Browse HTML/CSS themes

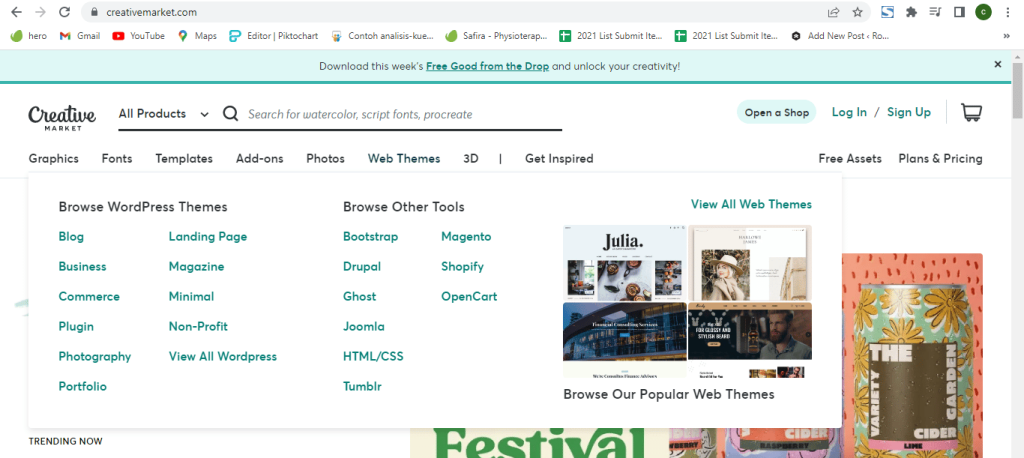373,357
